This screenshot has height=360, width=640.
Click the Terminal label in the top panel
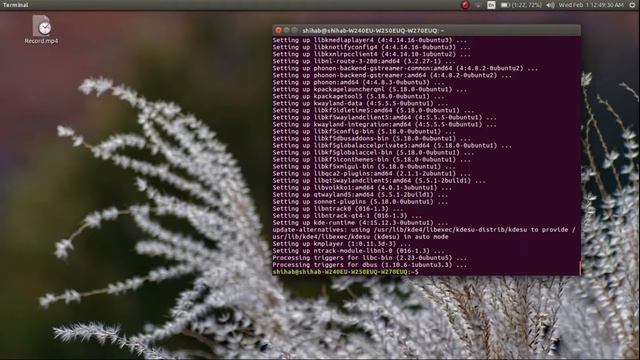(16, 5)
